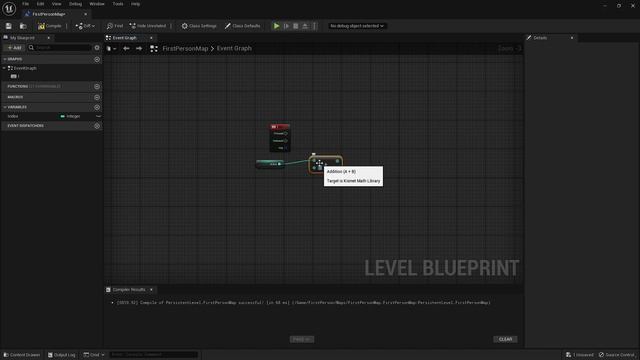Select the red keyboard event node
The image size is (640, 360).
point(280,138)
